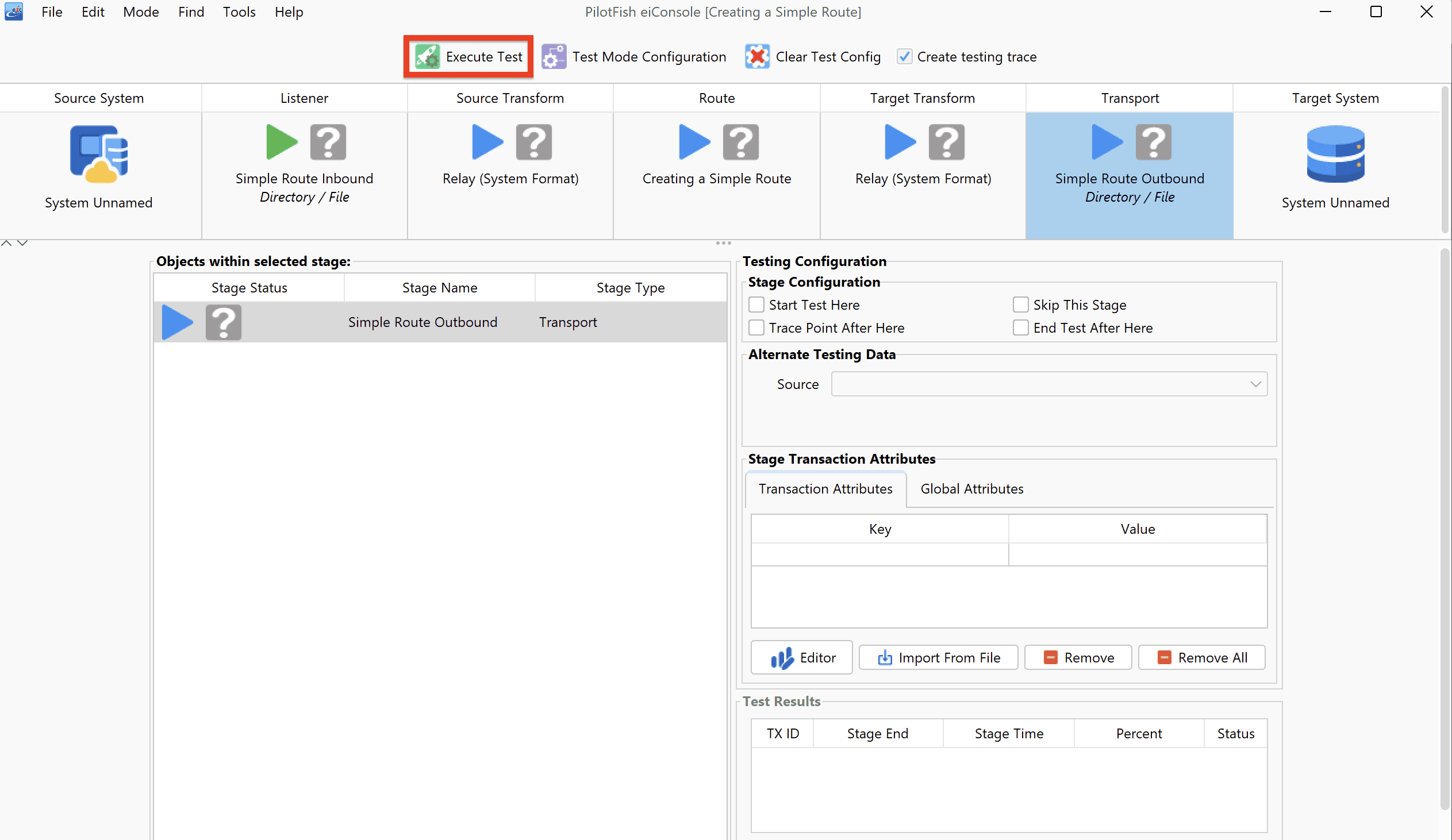Screen dimensions: 1452x840
Task: Click the Remove All button
Action: 1202,657
